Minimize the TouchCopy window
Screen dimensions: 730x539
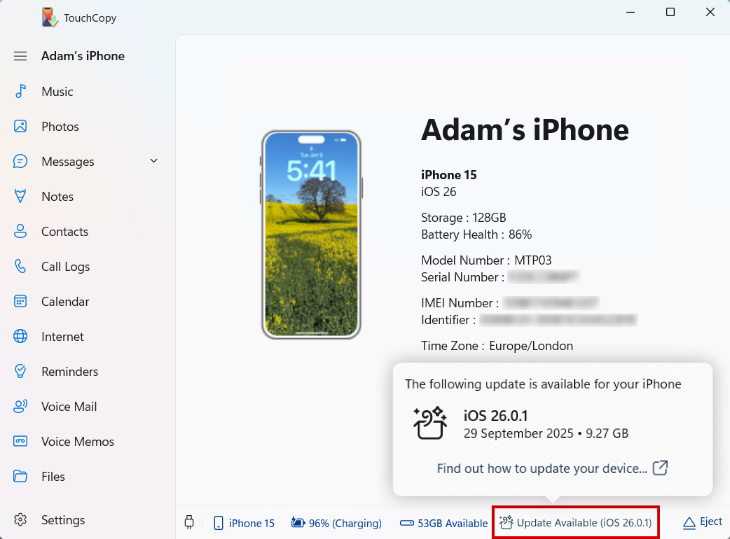coord(630,12)
